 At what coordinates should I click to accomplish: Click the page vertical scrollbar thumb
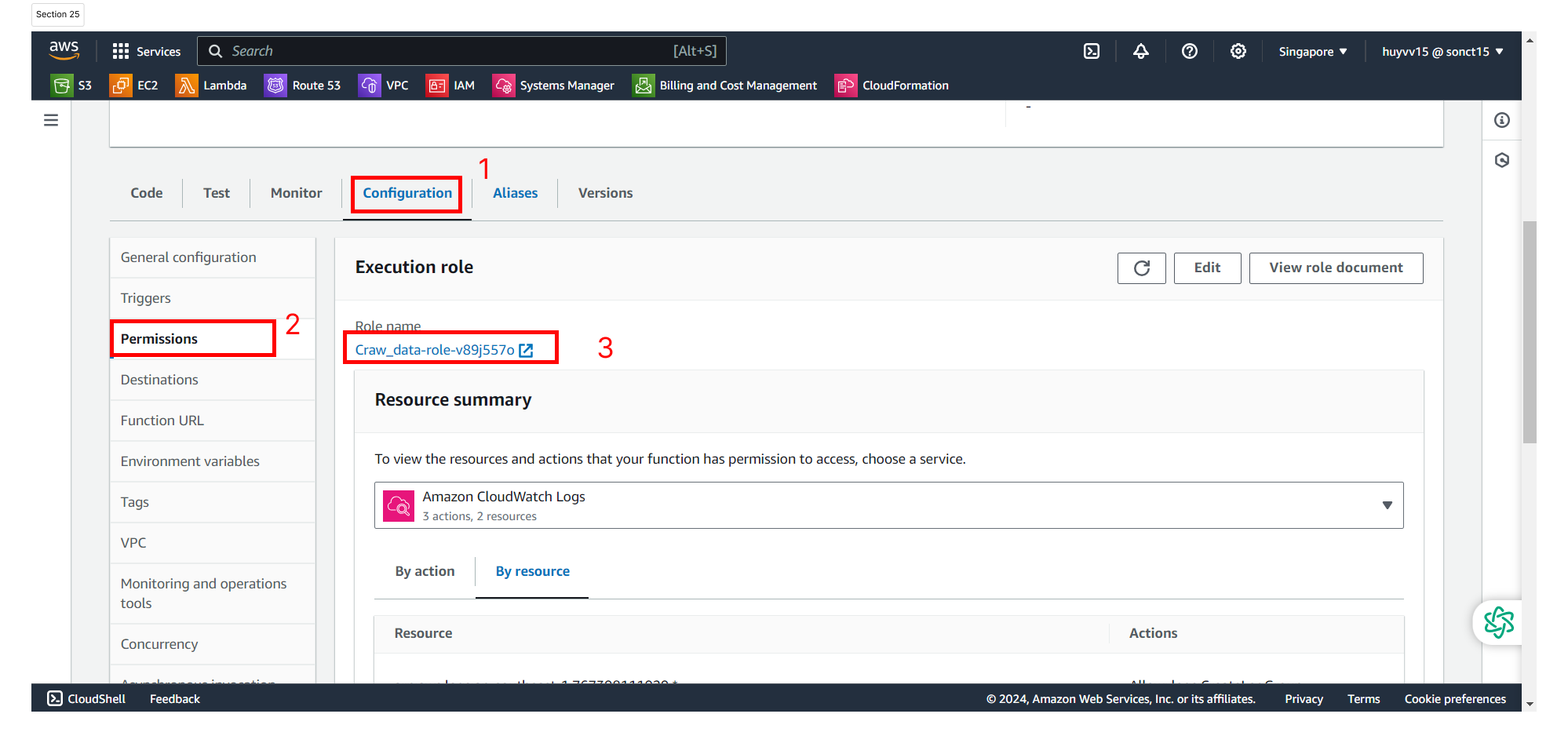pos(1530,332)
